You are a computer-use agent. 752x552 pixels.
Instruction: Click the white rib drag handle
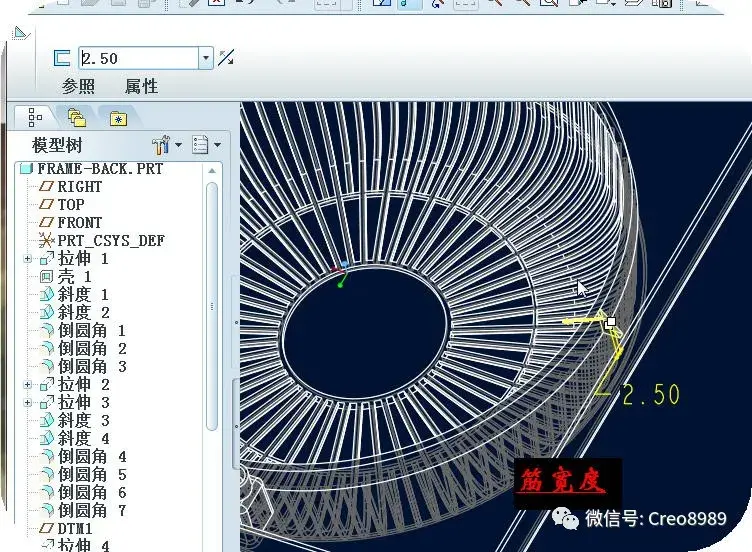tap(611, 322)
